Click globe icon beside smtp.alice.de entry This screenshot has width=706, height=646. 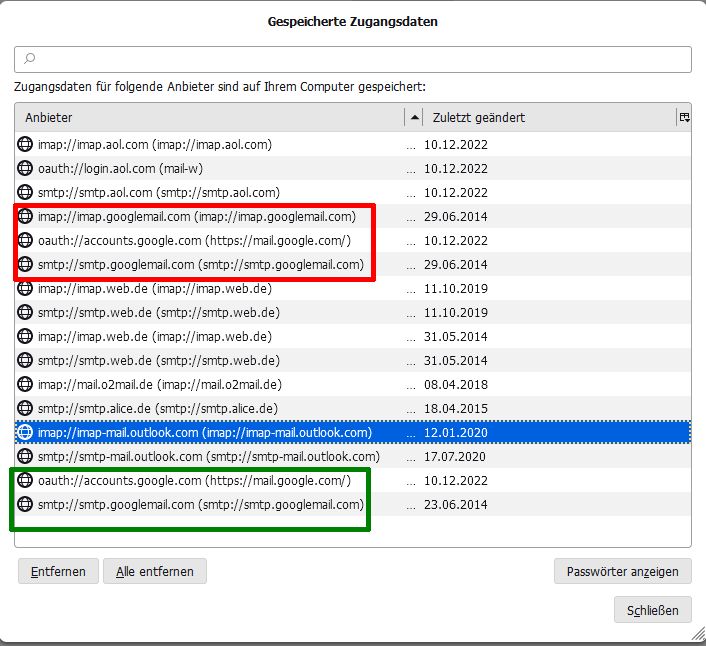pyautogui.click(x=26, y=409)
